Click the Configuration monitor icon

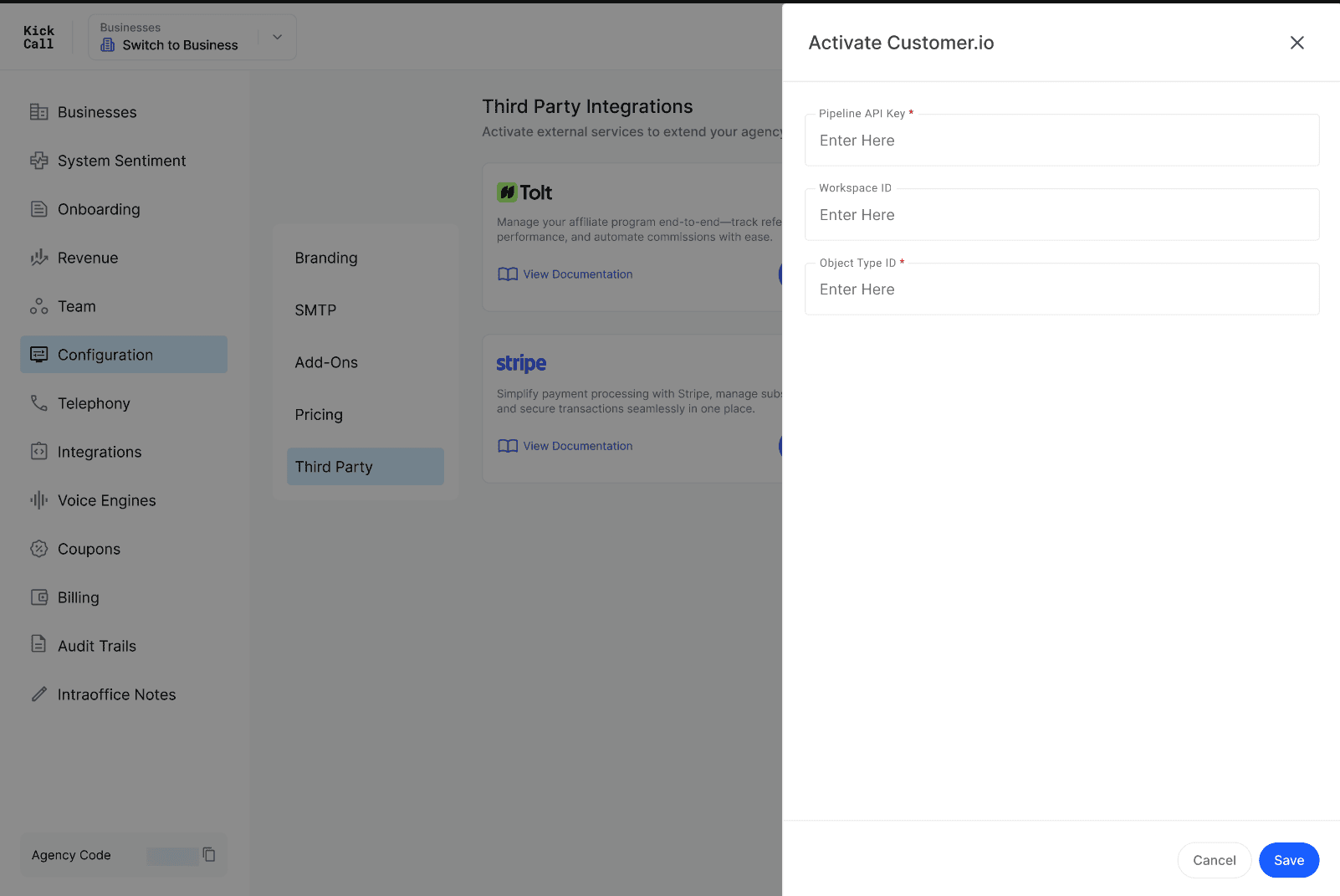(x=38, y=355)
